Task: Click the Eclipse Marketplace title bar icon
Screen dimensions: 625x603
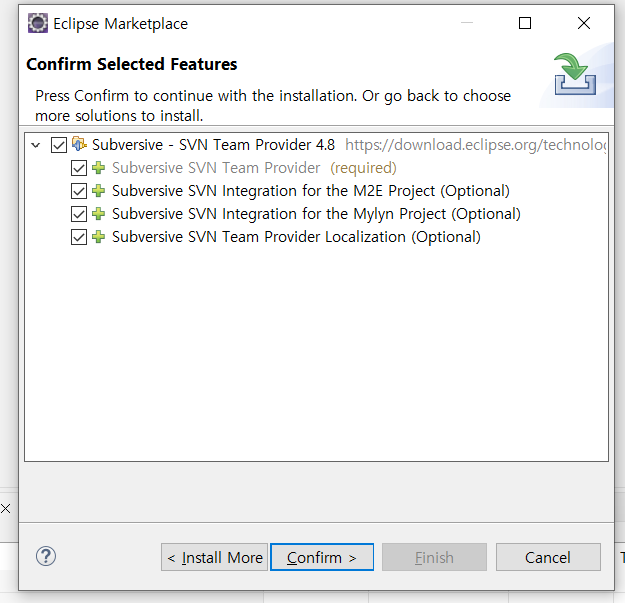Action: pyautogui.click(x=38, y=23)
